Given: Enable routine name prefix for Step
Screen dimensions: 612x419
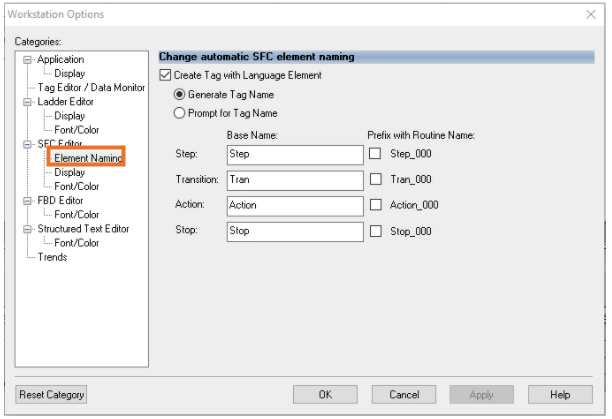Looking at the screenshot, I should coord(375,154).
